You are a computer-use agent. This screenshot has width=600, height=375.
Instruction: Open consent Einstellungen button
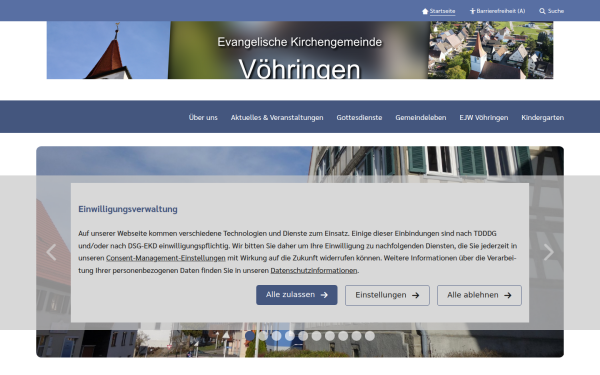coord(387,295)
